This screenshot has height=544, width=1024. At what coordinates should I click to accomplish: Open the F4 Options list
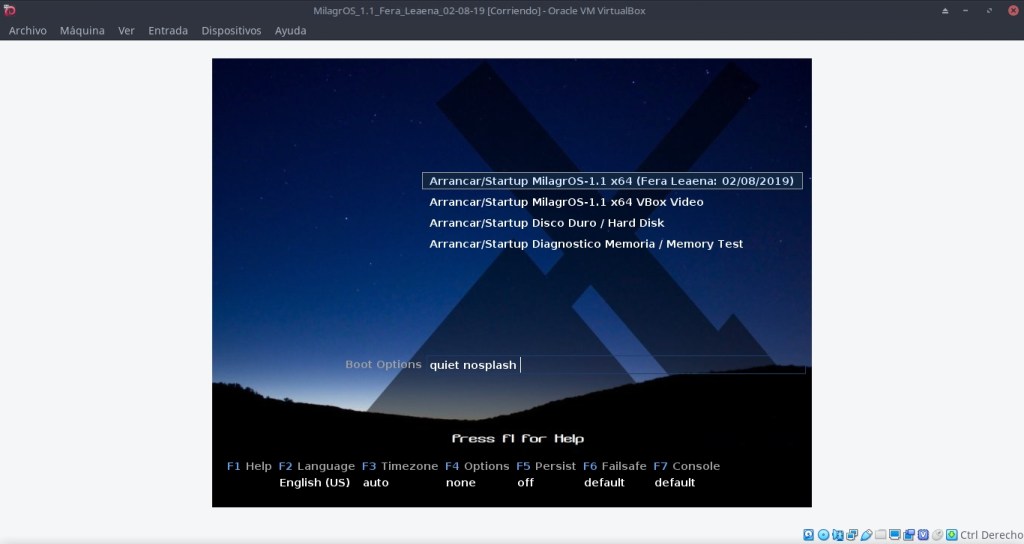pyautogui.click(x=477, y=466)
